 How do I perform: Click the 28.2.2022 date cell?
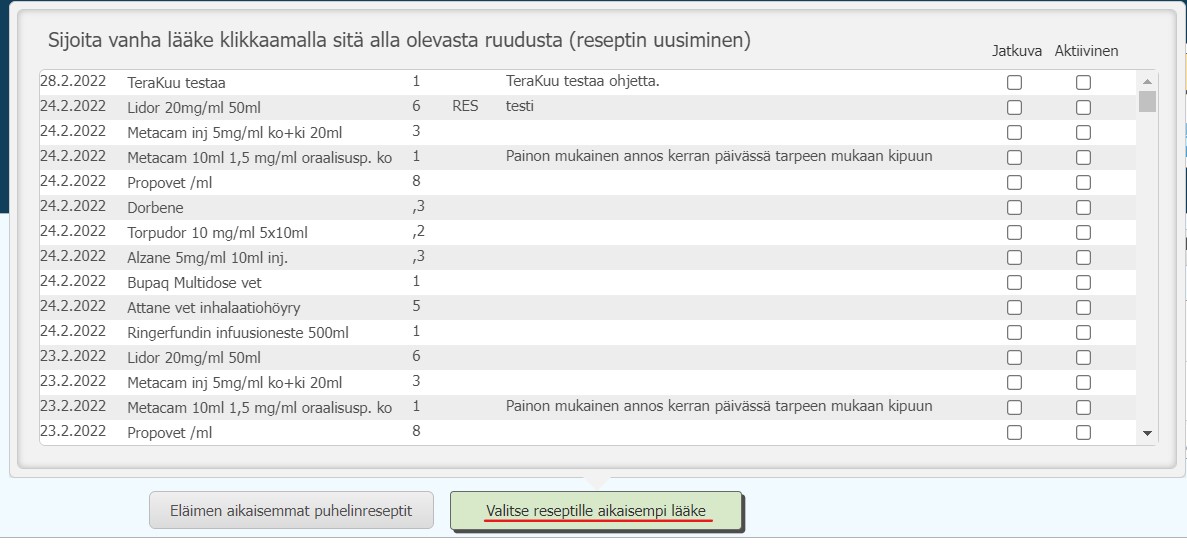(x=73, y=81)
